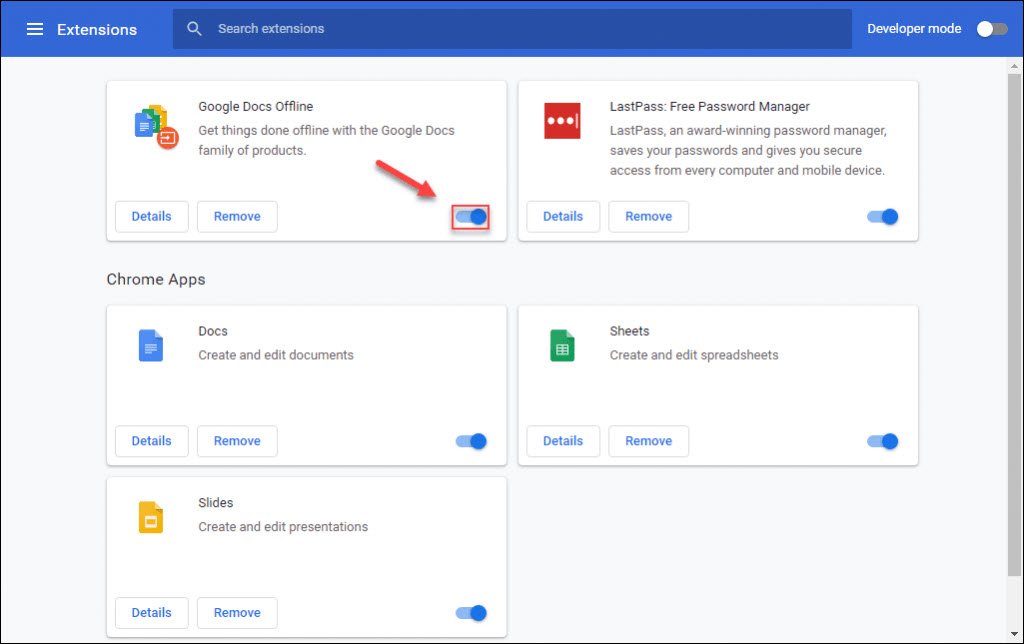Remove the Google Docs Offline extension
Viewport: 1024px width, 644px height.
coord(237,217)
